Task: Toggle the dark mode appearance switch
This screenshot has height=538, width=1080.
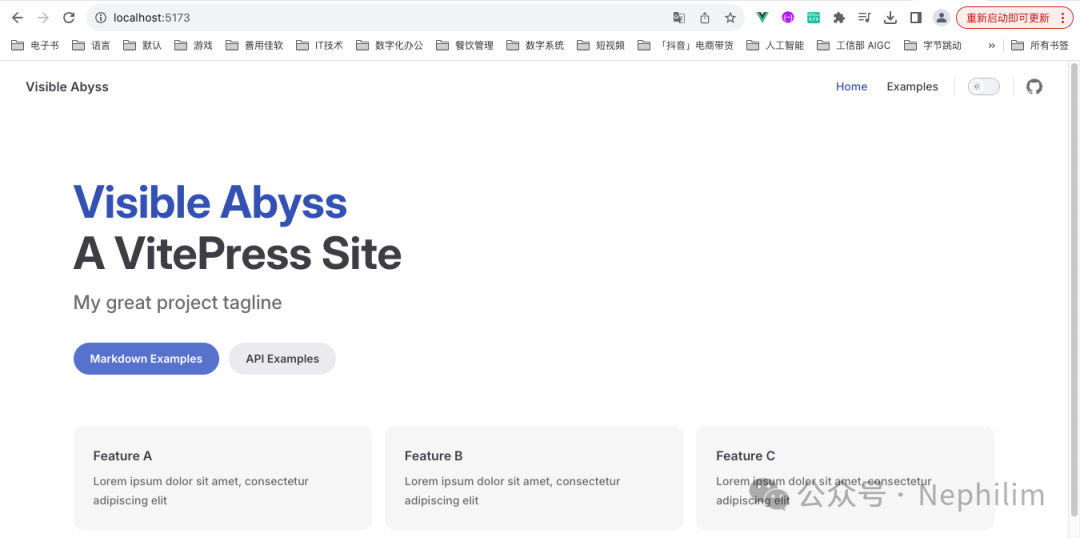Action: tap(984, 87)
